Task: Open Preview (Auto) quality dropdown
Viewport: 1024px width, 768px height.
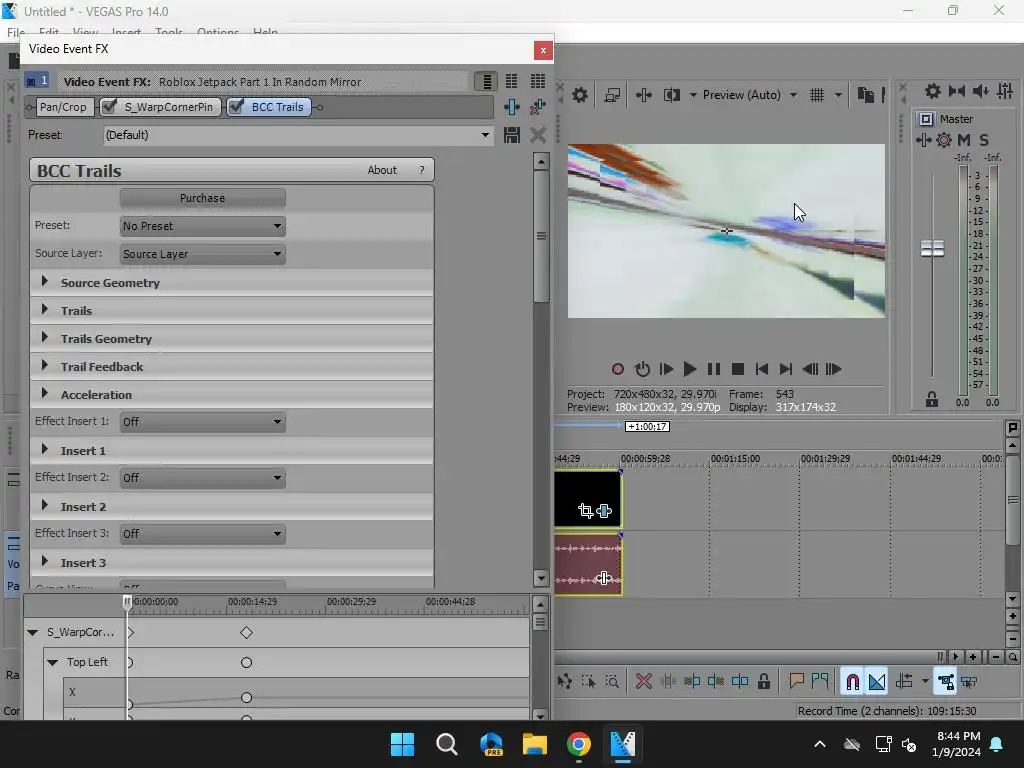Action: coord(750,95)
